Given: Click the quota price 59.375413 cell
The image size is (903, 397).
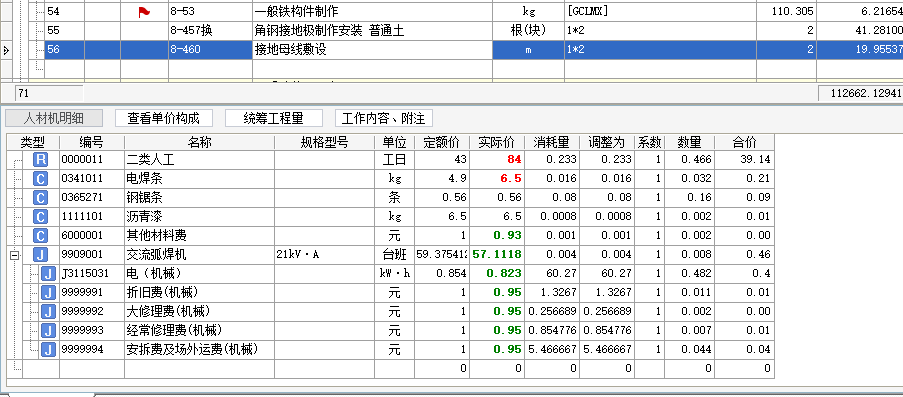Looking at the screenshot, I should click(442, 254).
